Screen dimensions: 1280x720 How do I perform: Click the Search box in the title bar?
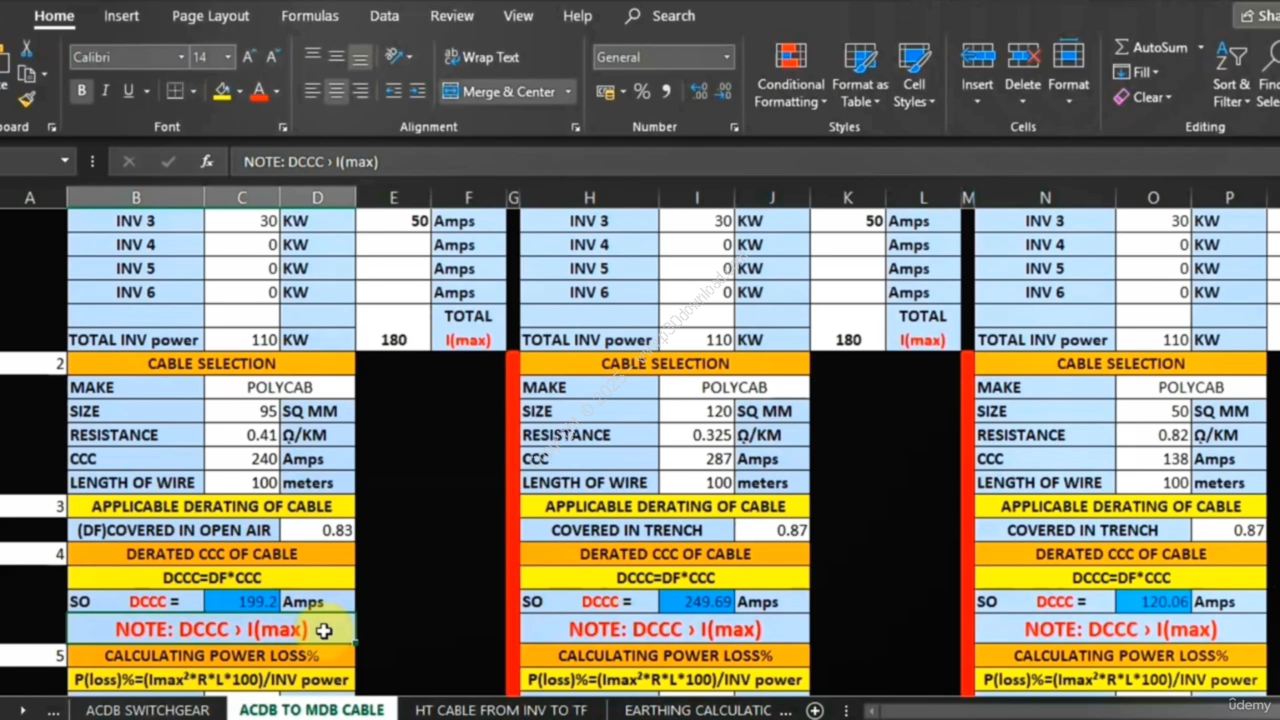[x=660, y=16]
